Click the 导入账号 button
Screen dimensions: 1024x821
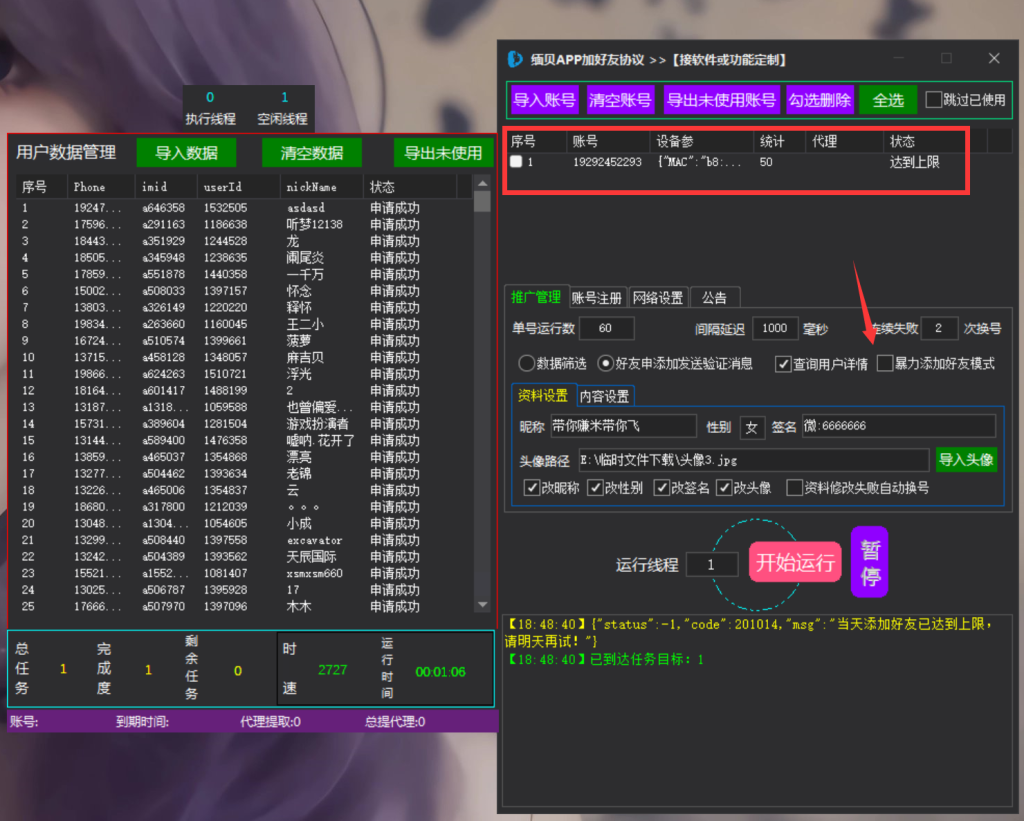tap(544, 100)
